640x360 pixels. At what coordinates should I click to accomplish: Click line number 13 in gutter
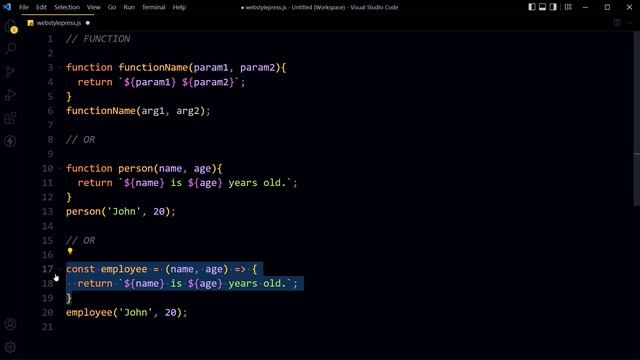47,211
